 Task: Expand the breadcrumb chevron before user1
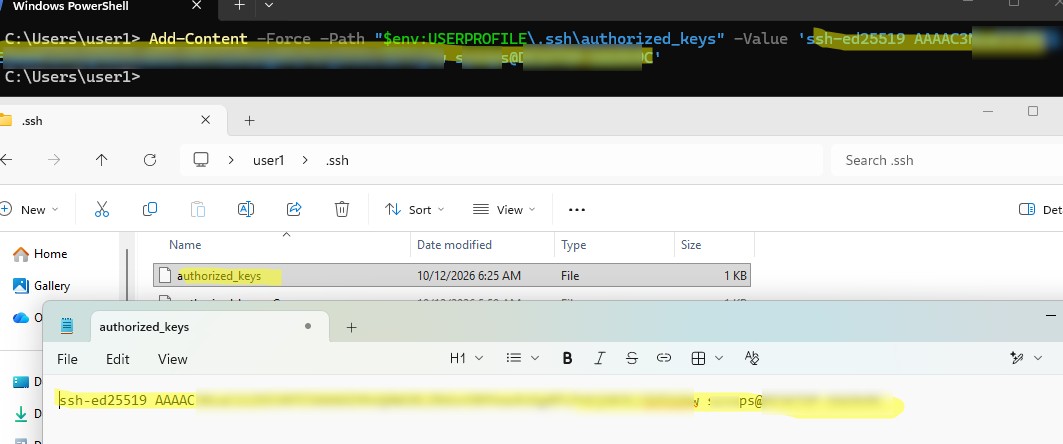pos(231,161)
